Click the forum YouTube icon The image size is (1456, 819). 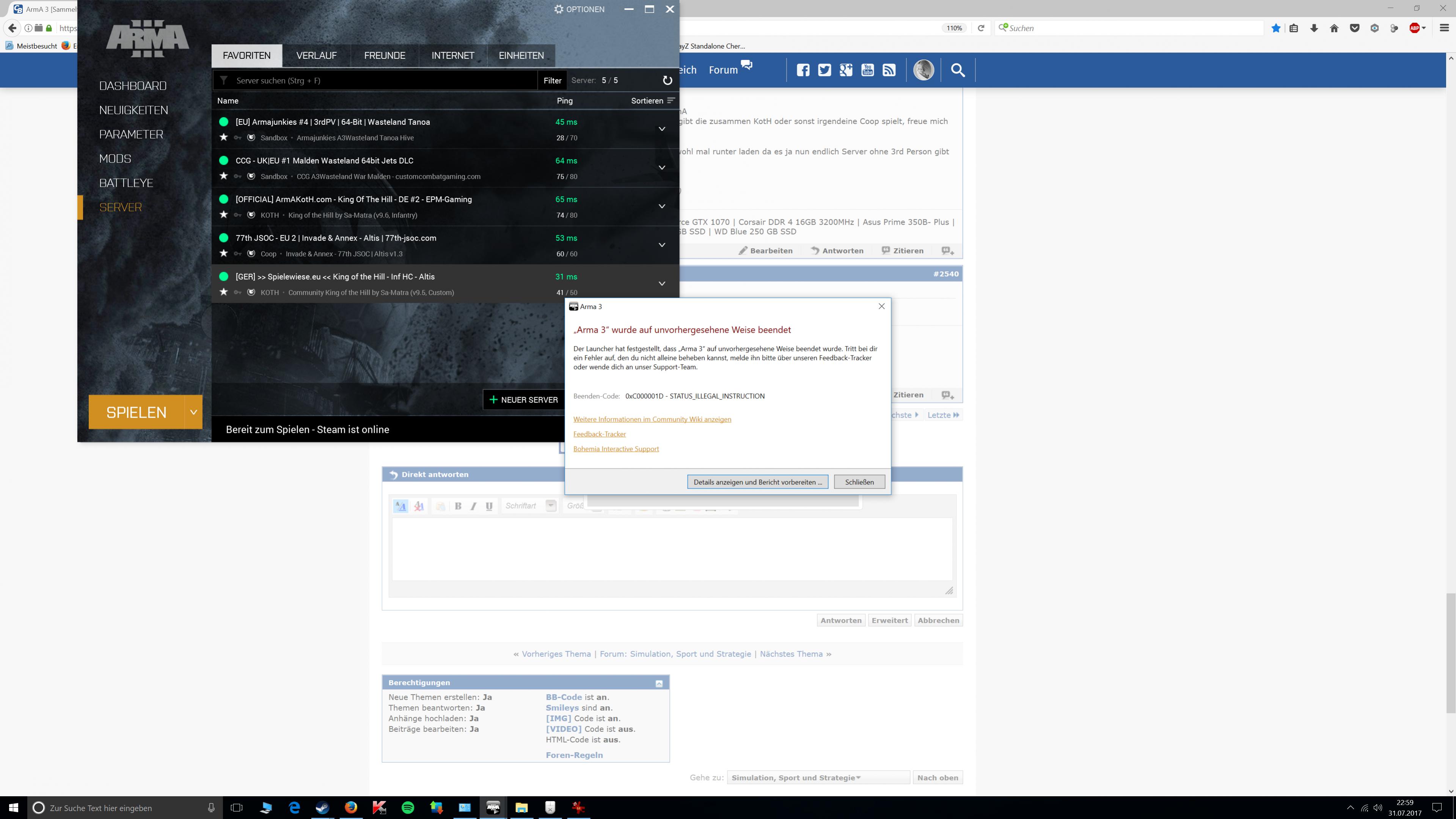point(867,70)
